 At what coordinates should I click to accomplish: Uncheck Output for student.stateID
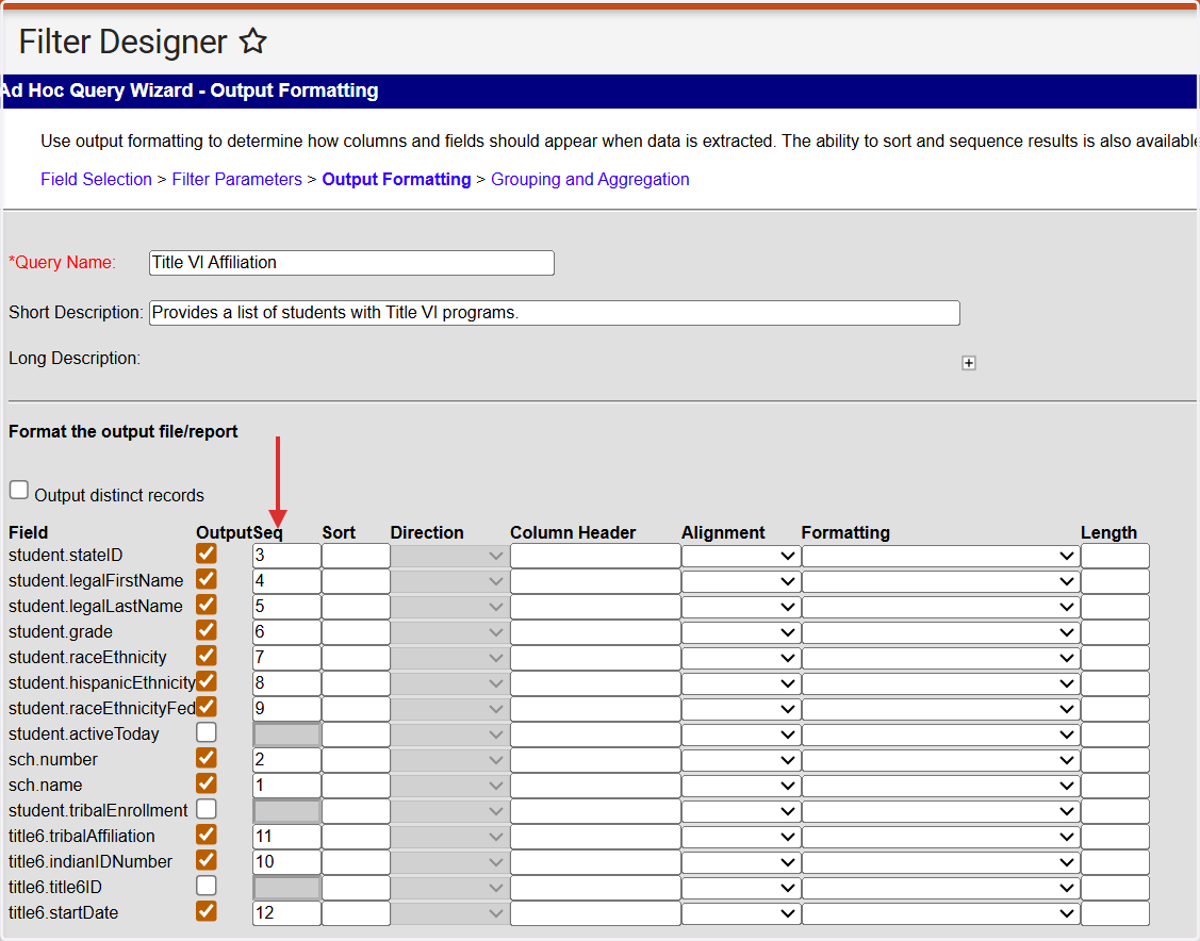tap(207, 553)
